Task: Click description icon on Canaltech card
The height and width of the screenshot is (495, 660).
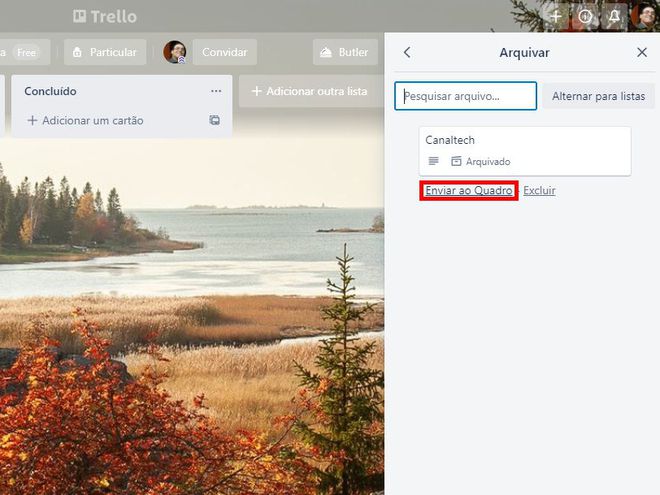Action: coord(434,161)
